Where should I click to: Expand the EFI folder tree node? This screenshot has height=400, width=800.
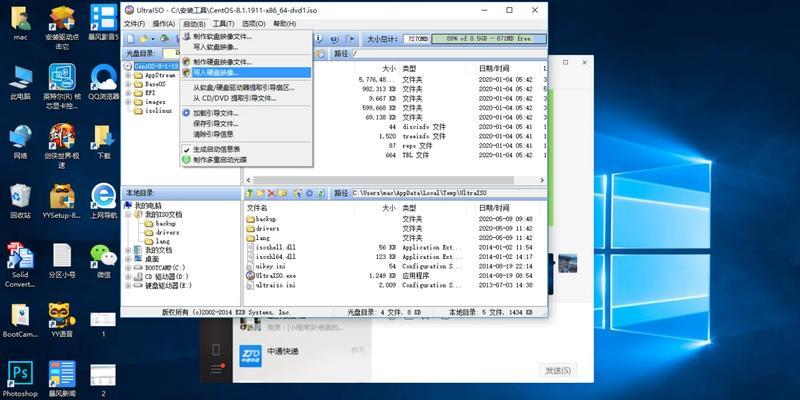[128, 93]
